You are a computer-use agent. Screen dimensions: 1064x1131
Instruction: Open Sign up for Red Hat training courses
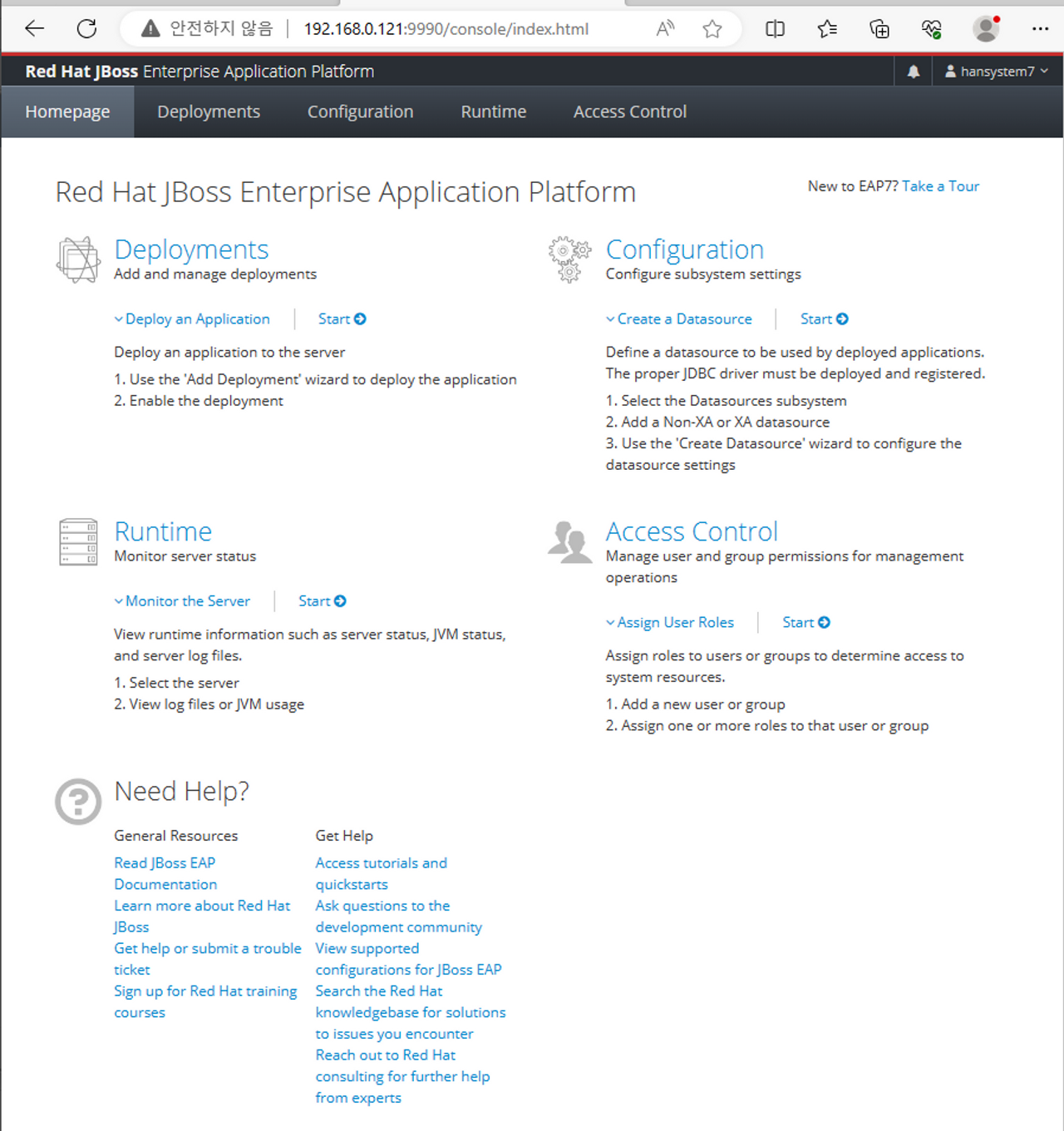(205, 1002)
